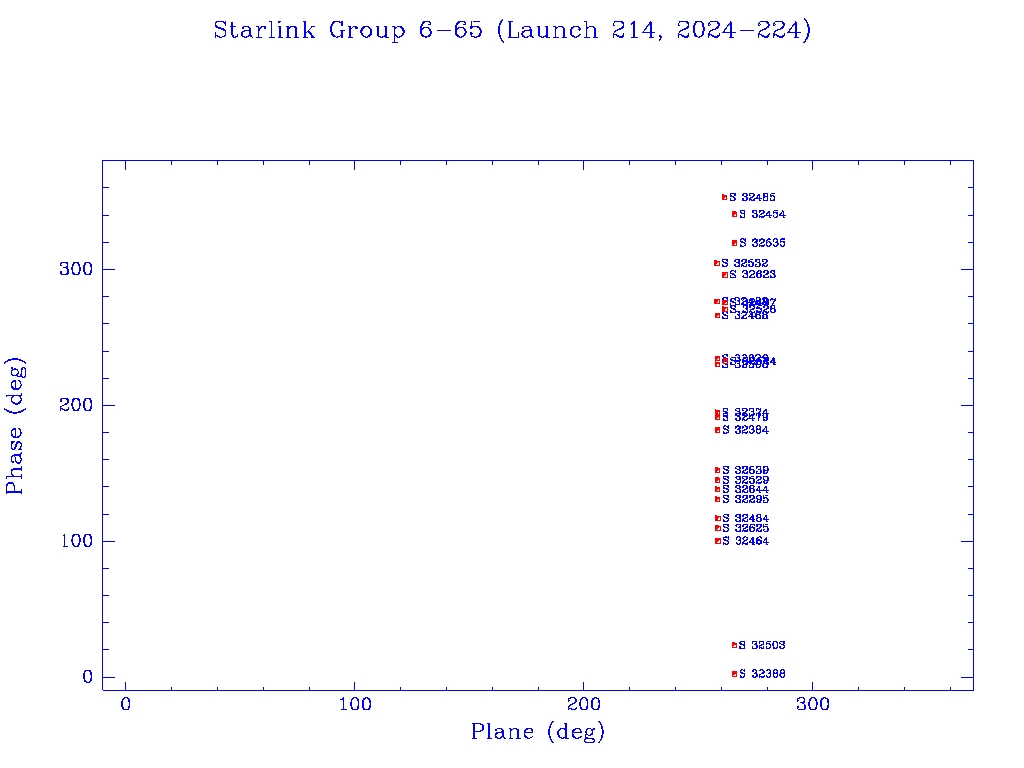Select the satellite label S 32503
This screenshot has width=1024, height=768.
(762, 645)
